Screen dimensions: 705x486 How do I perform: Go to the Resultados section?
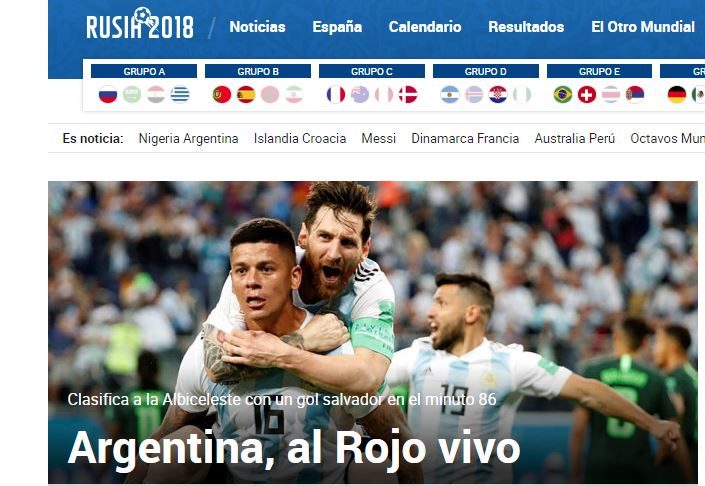click(526, 27)
